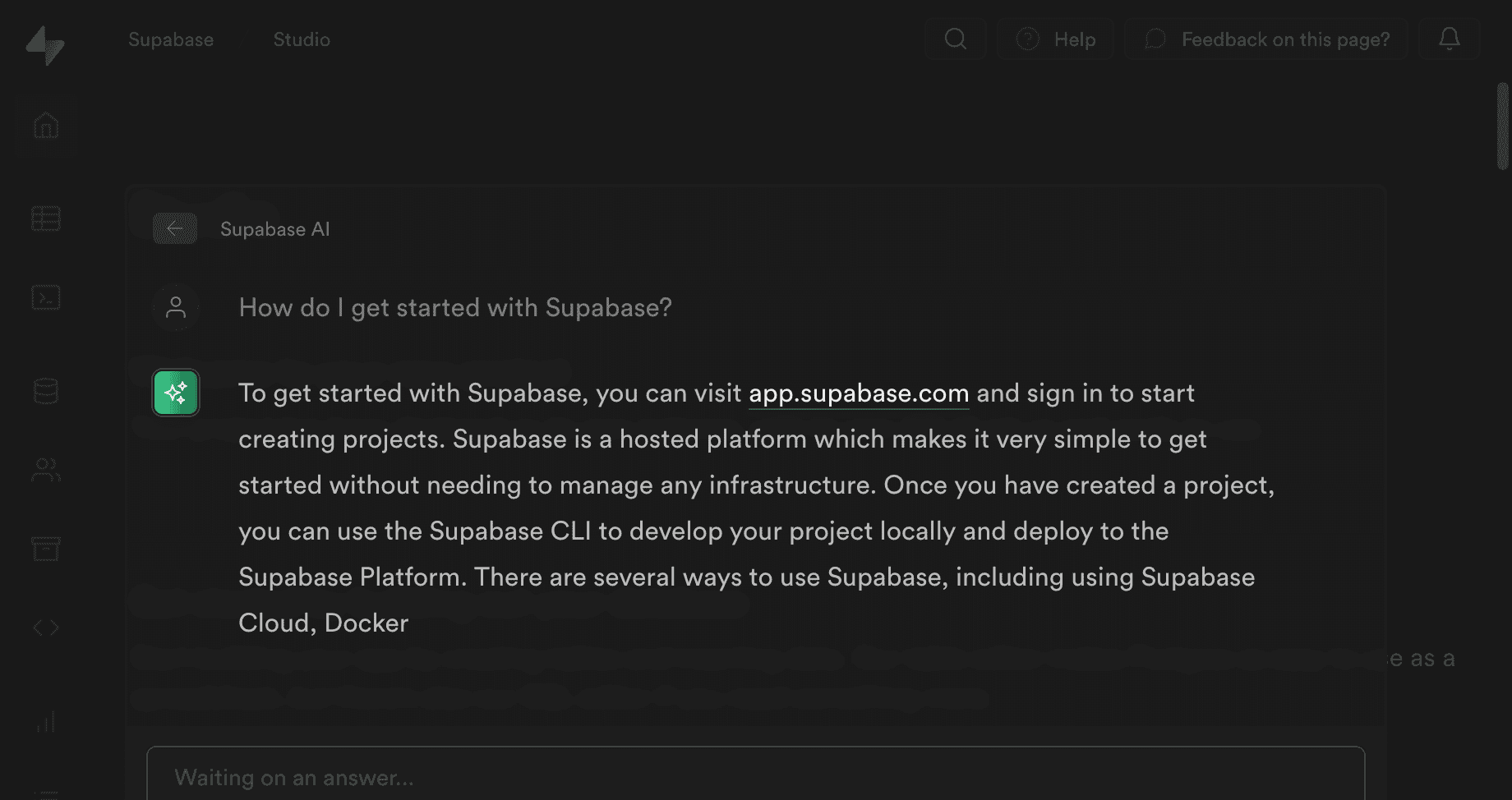
Task: Click the user avatar icon beside question
Action: 176,307
